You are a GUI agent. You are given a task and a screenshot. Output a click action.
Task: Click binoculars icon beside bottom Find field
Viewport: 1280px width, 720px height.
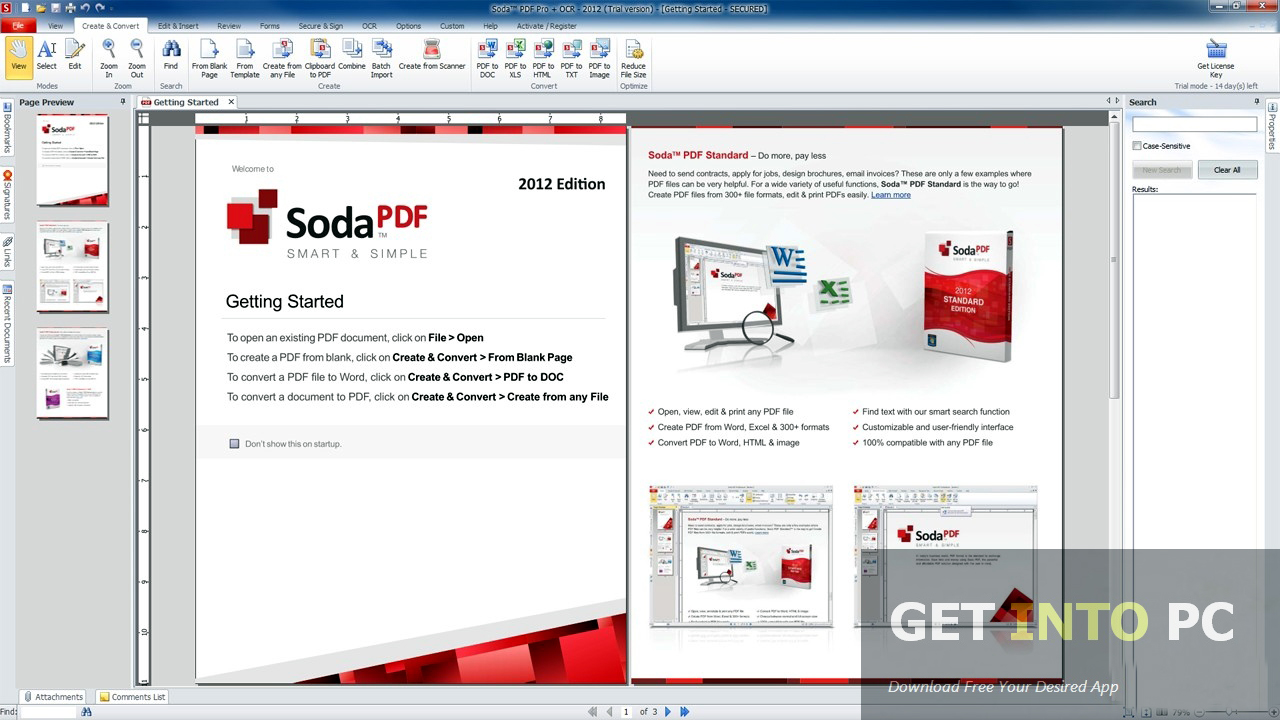coord(86,712)
